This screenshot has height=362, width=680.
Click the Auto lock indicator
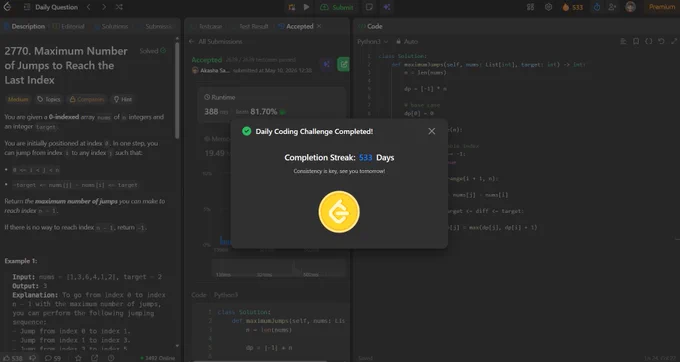coord(407,42)
